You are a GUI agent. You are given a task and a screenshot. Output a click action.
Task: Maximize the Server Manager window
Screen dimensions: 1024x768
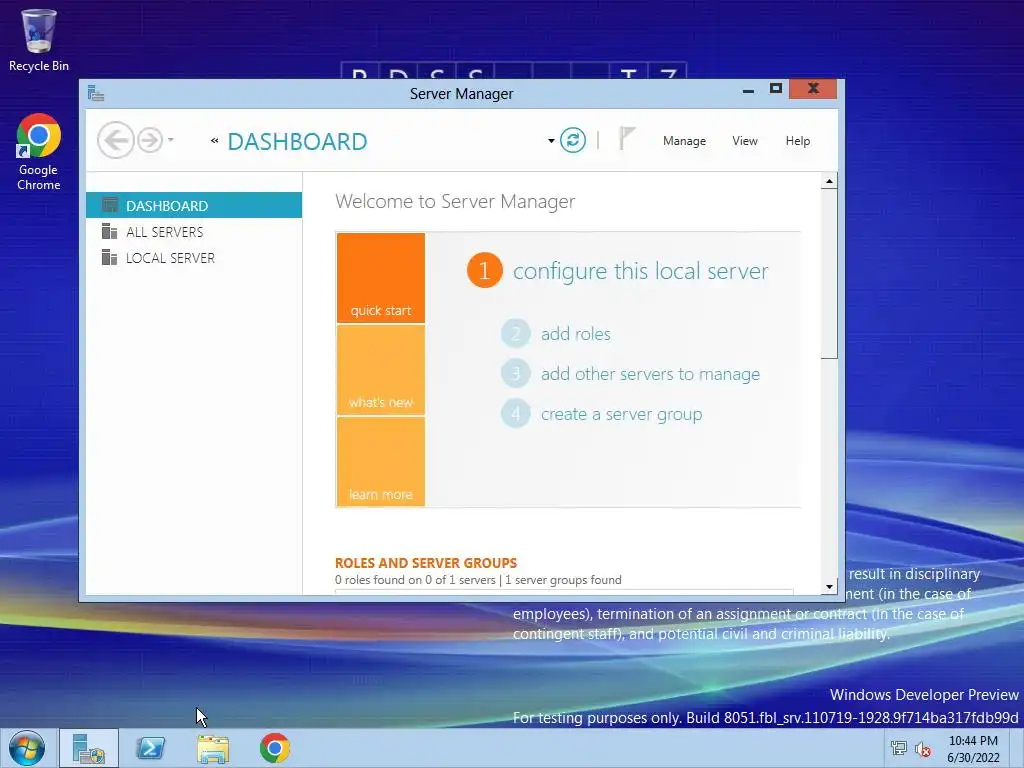coord(776,89)
